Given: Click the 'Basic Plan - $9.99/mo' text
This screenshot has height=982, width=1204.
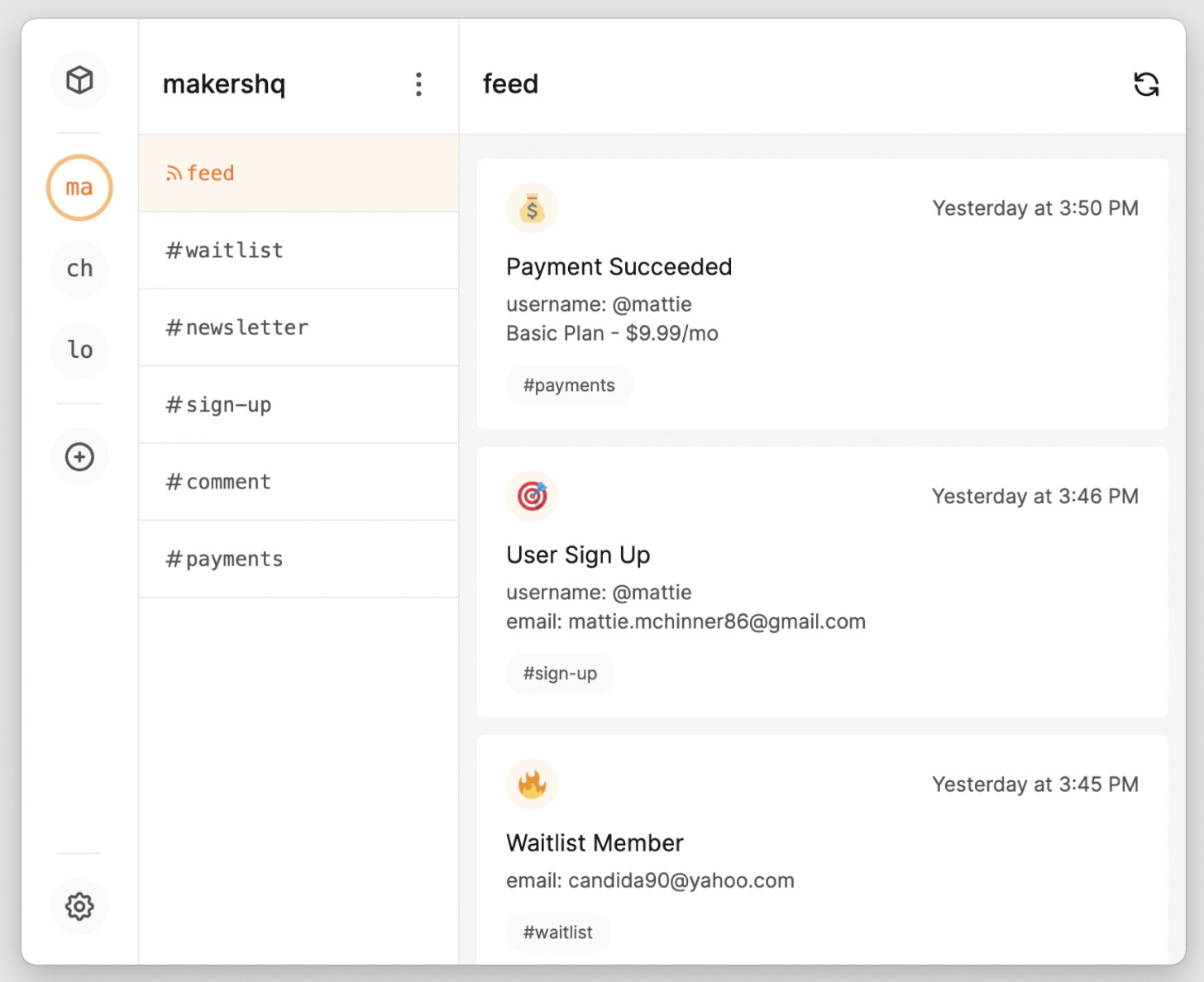Looking at the screenshot, I should coord(612,333).
